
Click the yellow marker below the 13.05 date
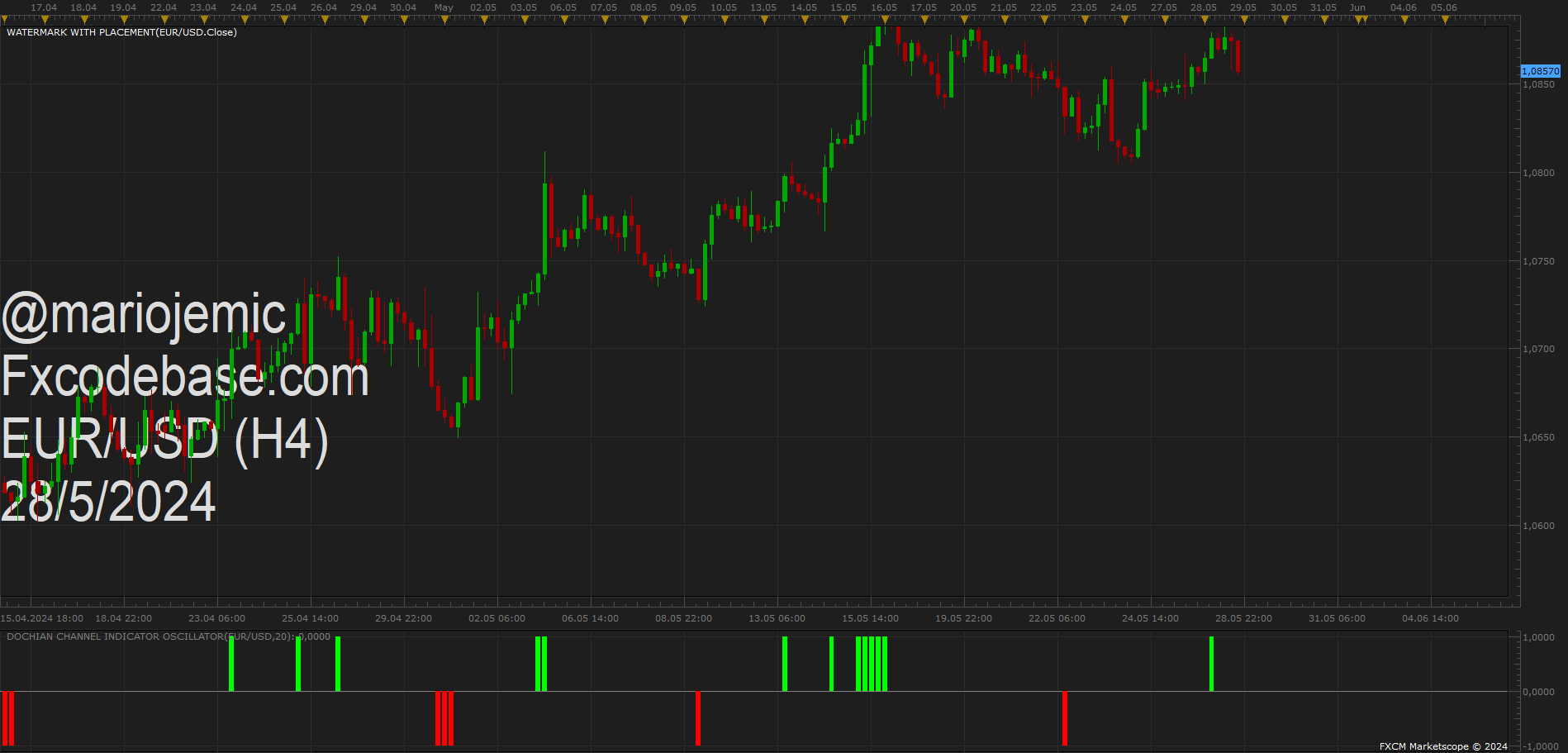[x=764, y=20]
